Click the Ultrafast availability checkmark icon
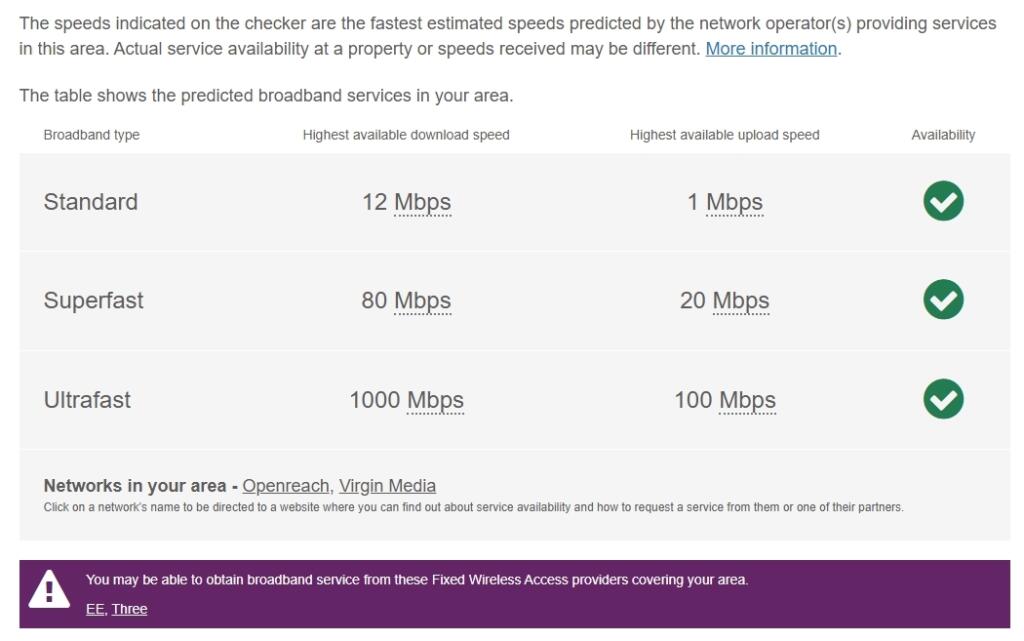1024x641 pixels. pyautogui.click(x=943, y=399)
